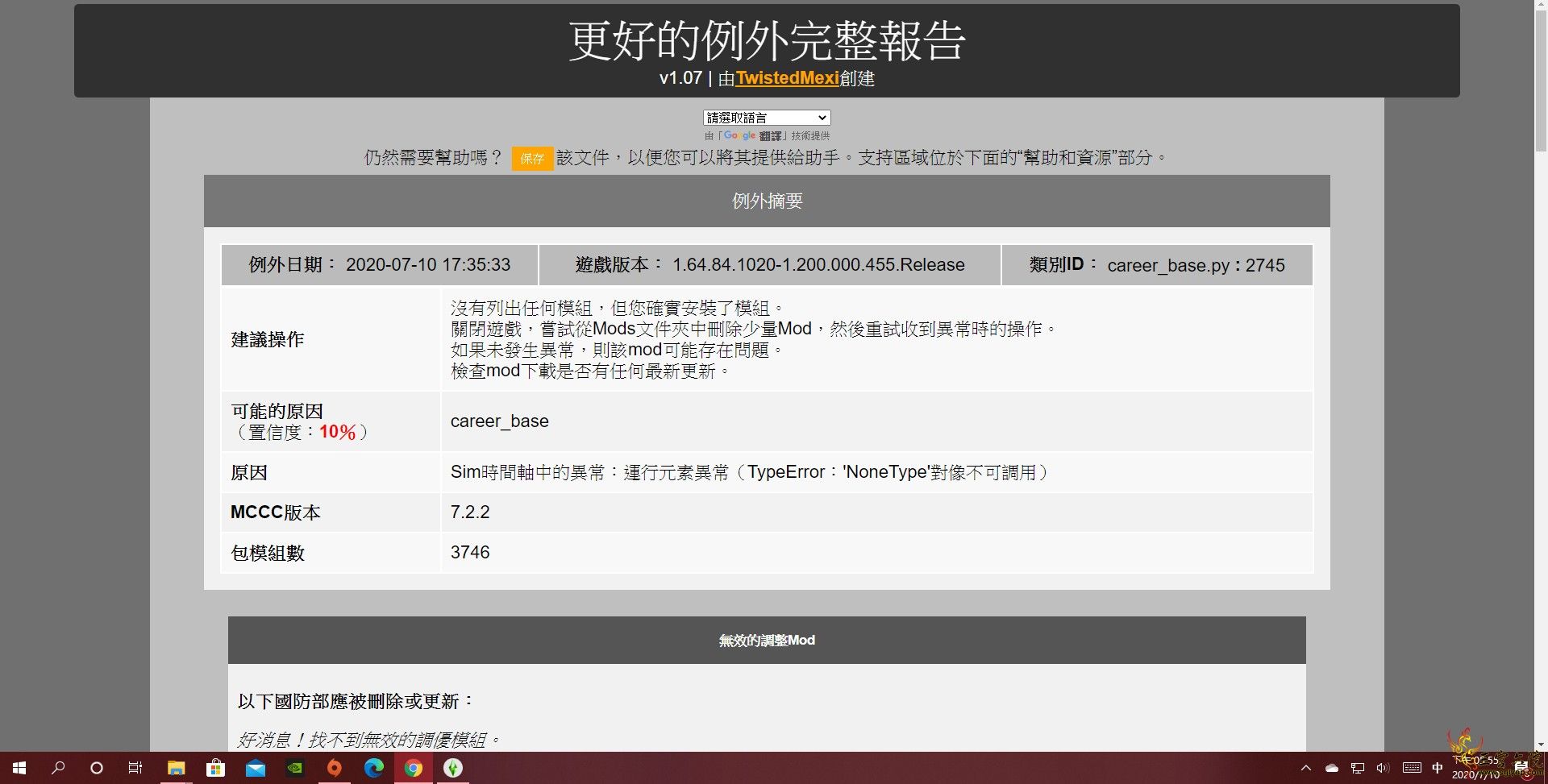The width and height of the screenshot is (1548, 784).
Task: Open File Explorer from taskbar
Action: click(176, 768)
